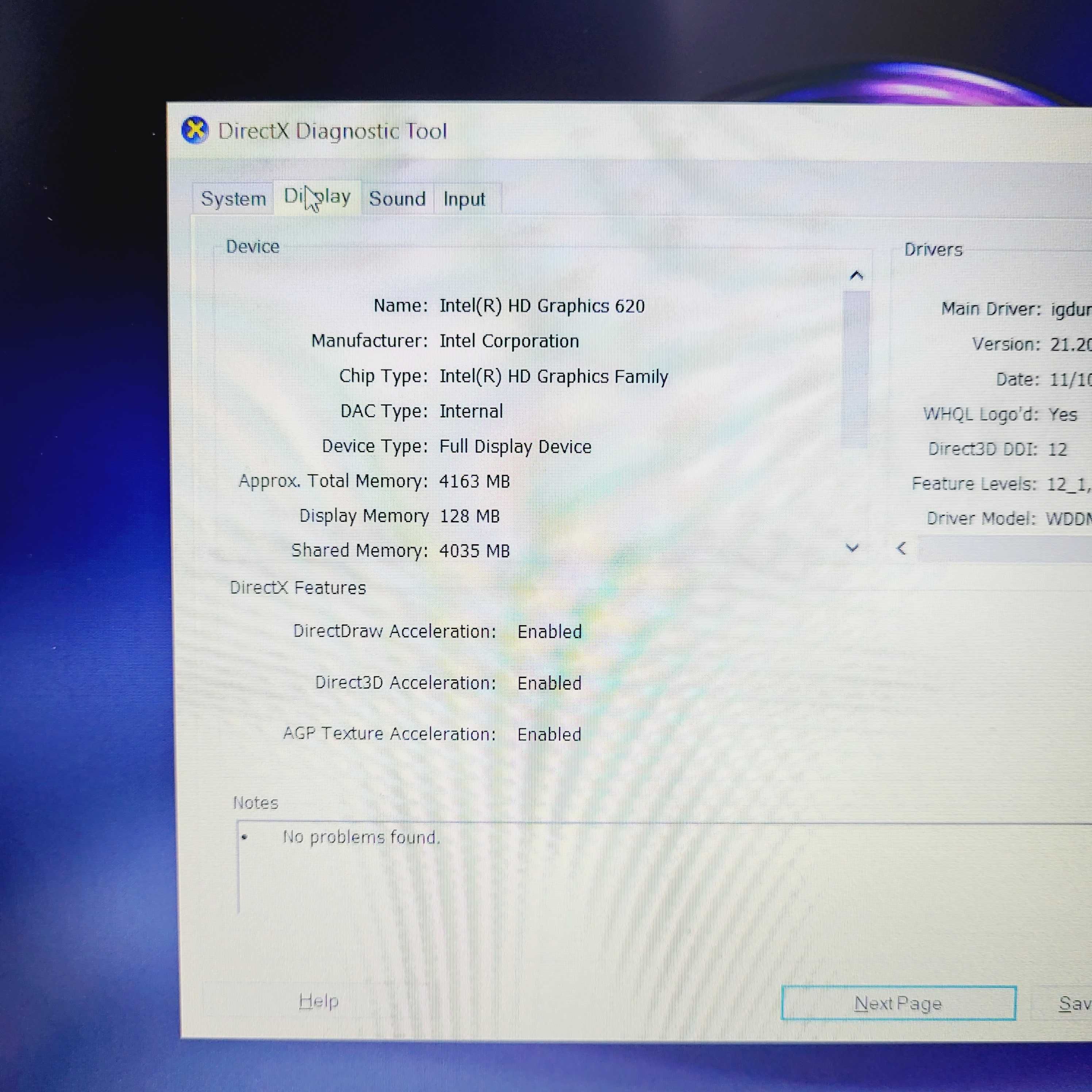Click the DAC Type value Internal

coord(472,411)
